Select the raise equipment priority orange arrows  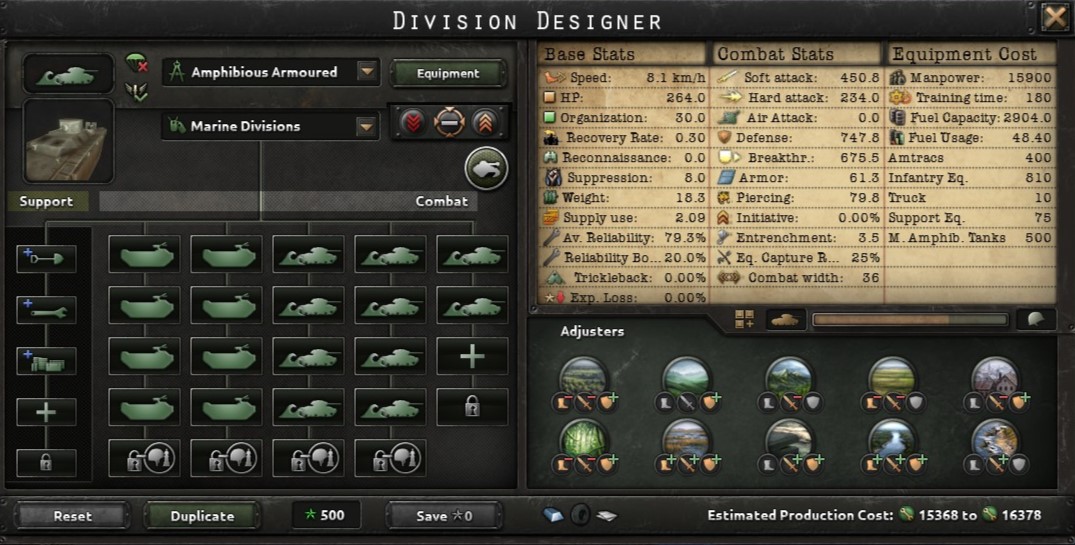(x=485, y=123)
